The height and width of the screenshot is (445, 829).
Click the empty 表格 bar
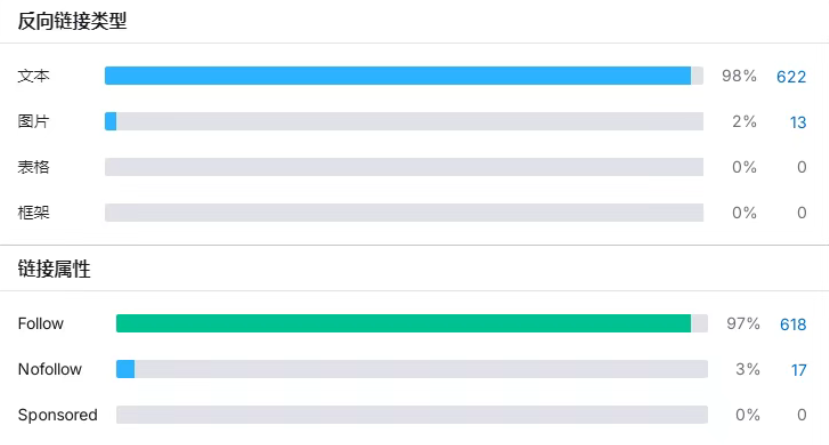[404, 167]
